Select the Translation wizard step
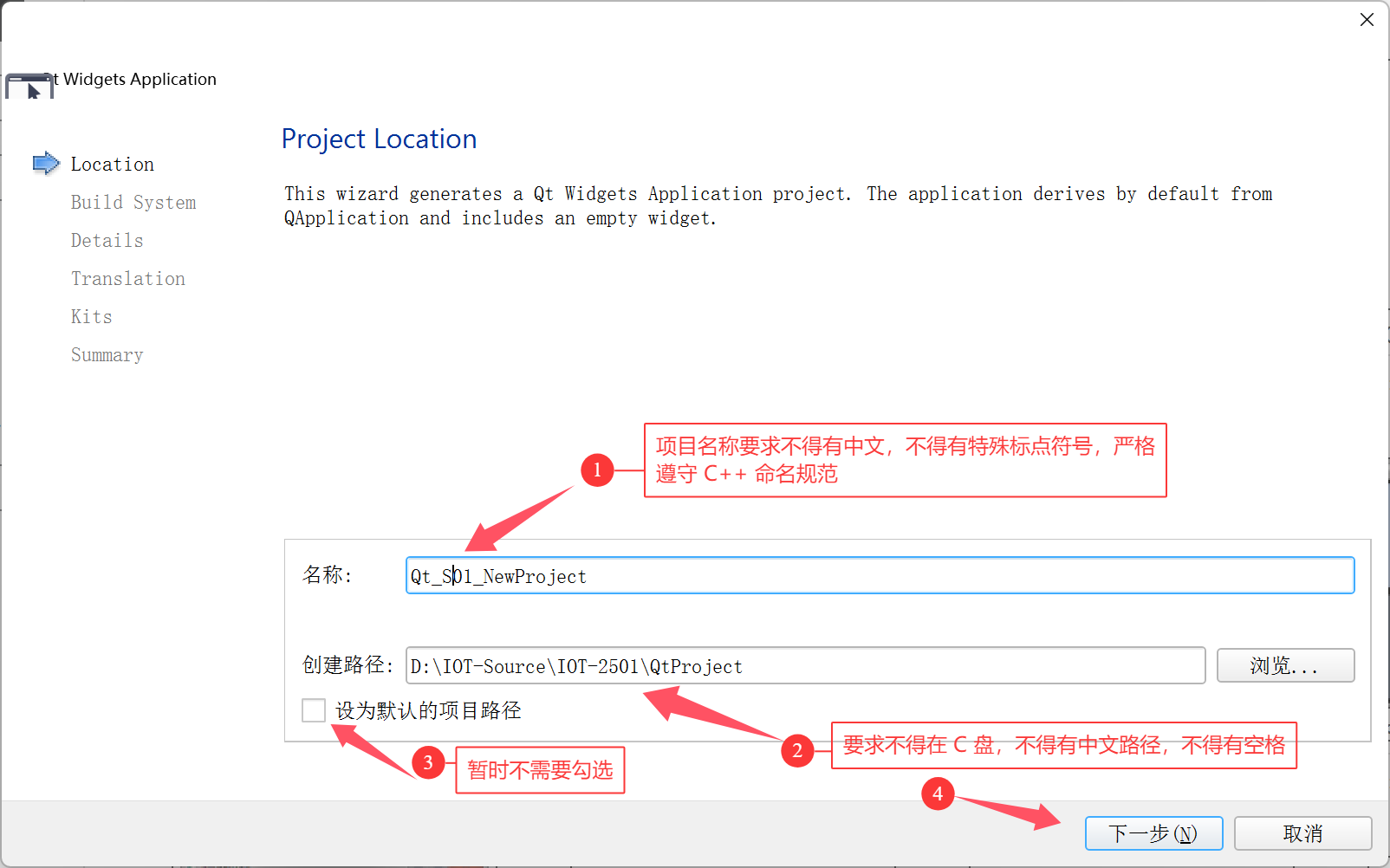 coord(128,278)
